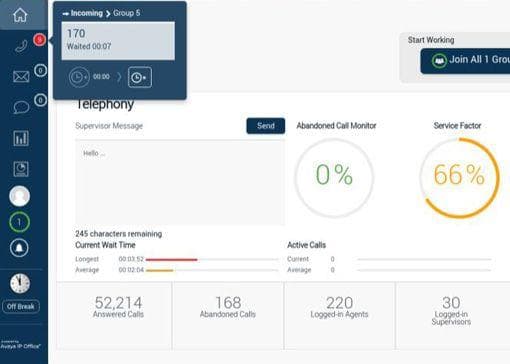Send the supervisor message
This screenshot has width=510, height=364.
pos(266,126)
